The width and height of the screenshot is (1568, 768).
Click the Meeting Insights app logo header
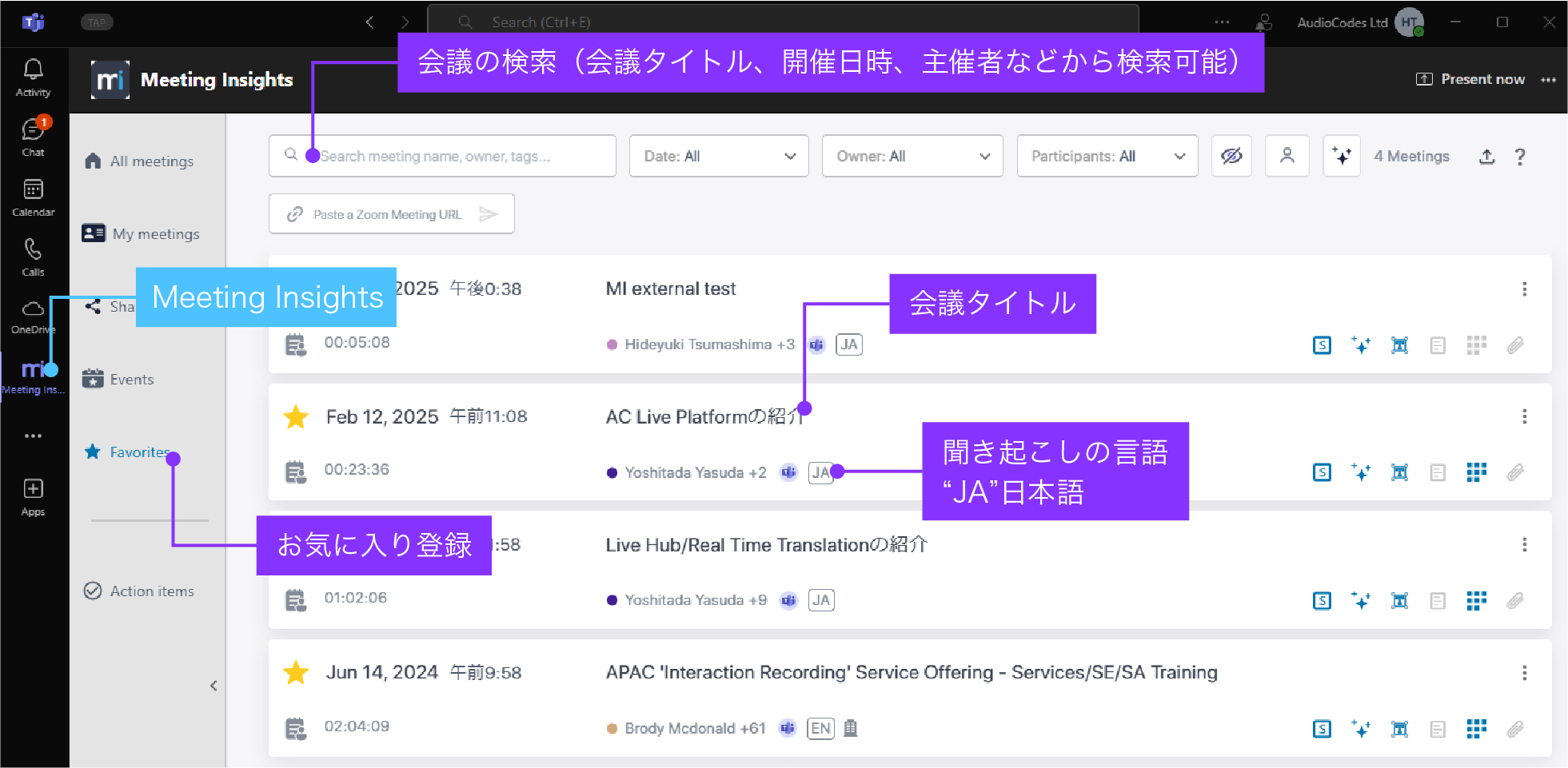(x=110, y=79)
